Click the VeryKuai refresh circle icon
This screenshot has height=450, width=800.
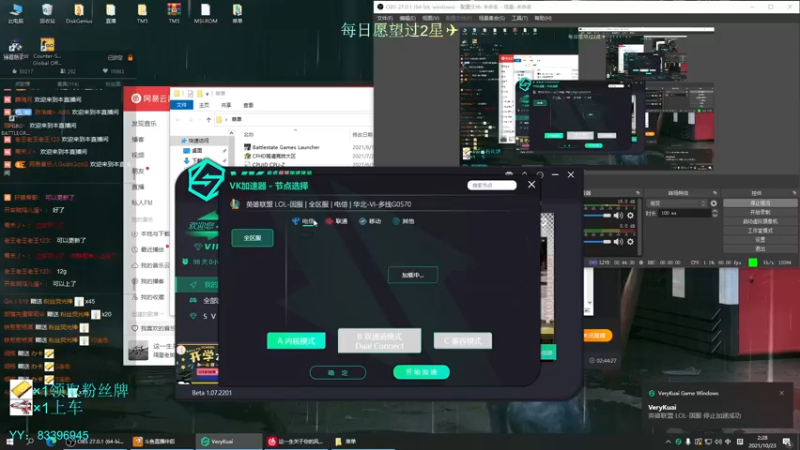(540, 174)
